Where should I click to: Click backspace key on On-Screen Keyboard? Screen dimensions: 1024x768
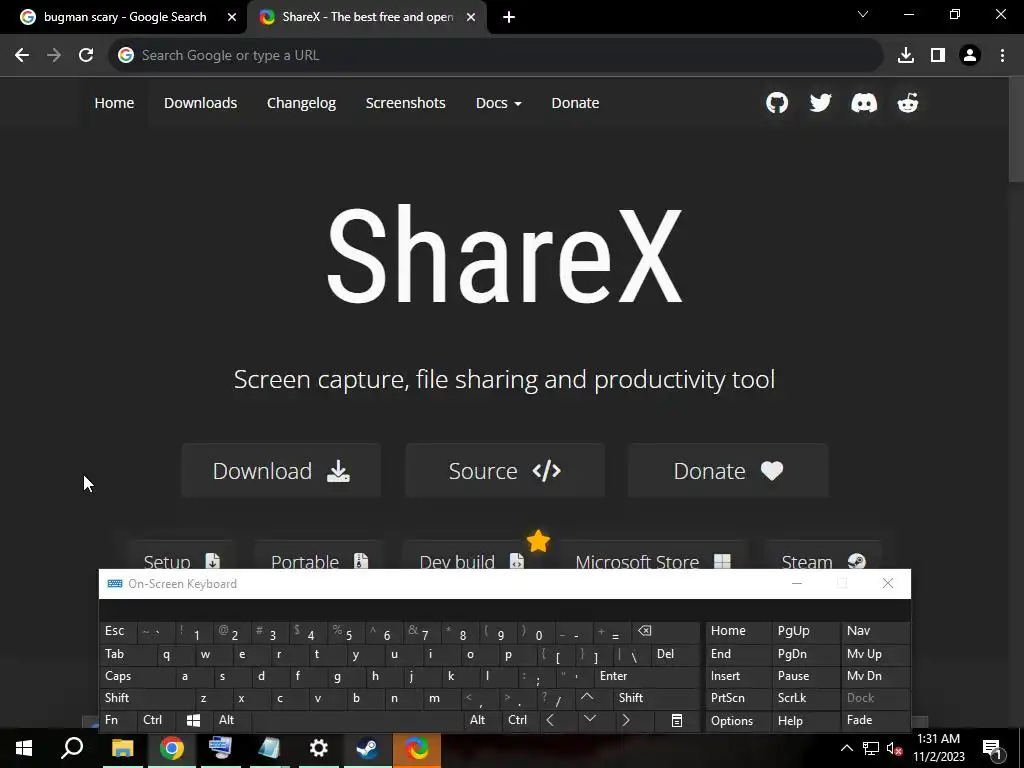[665, 631]
